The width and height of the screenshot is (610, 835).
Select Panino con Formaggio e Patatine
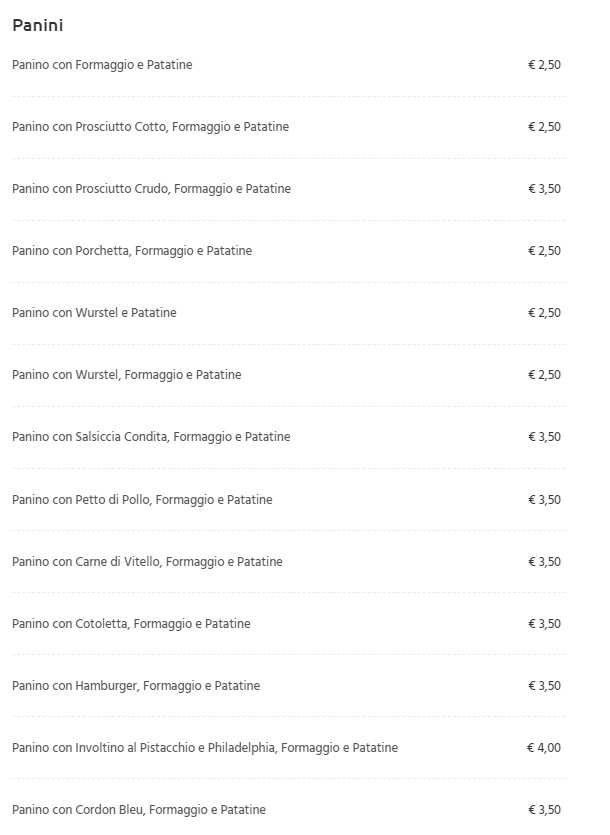[102, 65]
